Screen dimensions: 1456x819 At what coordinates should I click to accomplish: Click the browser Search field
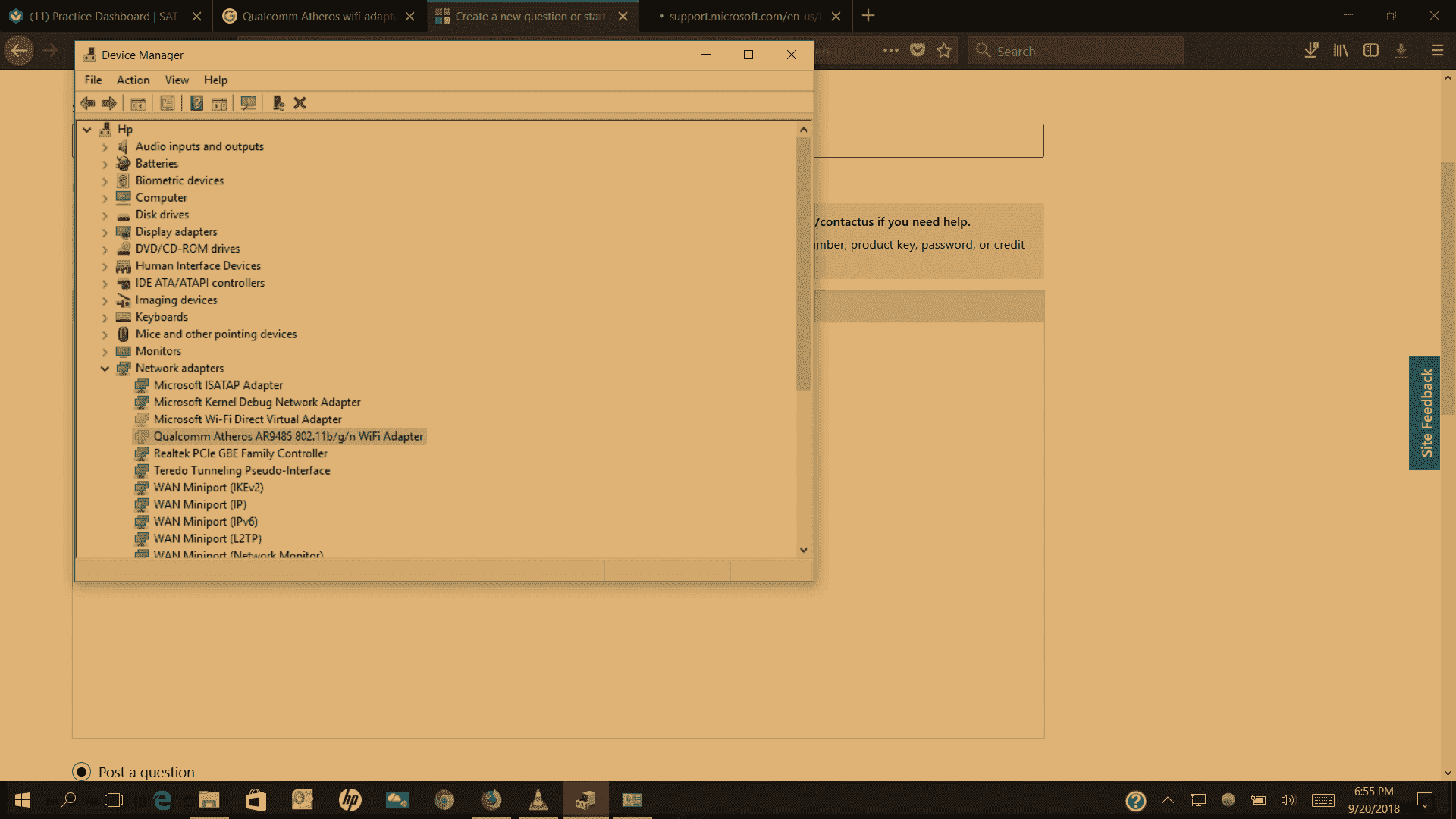[1075, 51]
